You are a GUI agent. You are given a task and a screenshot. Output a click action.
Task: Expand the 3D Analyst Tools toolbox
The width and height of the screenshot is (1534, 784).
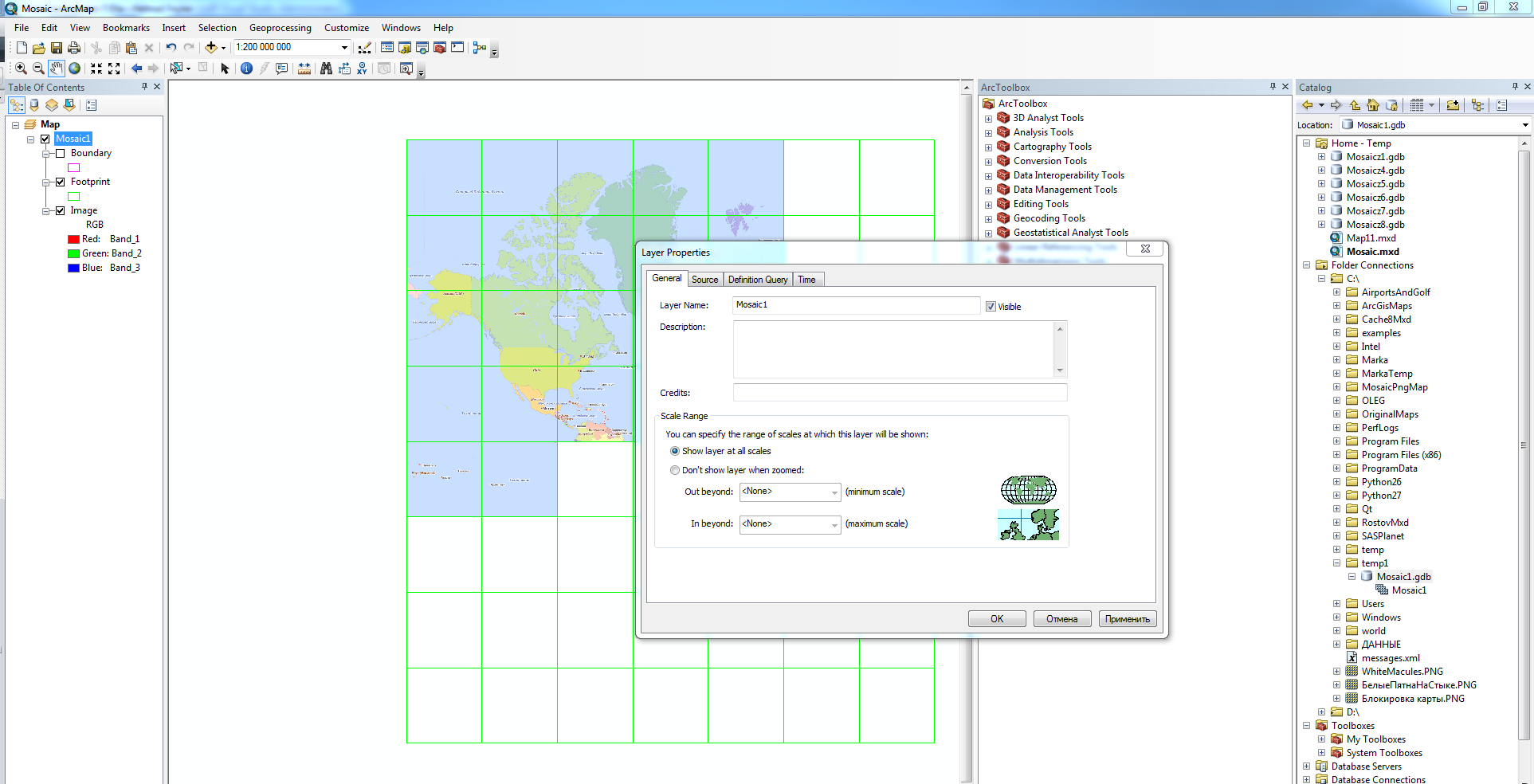[x=988, y=119]
